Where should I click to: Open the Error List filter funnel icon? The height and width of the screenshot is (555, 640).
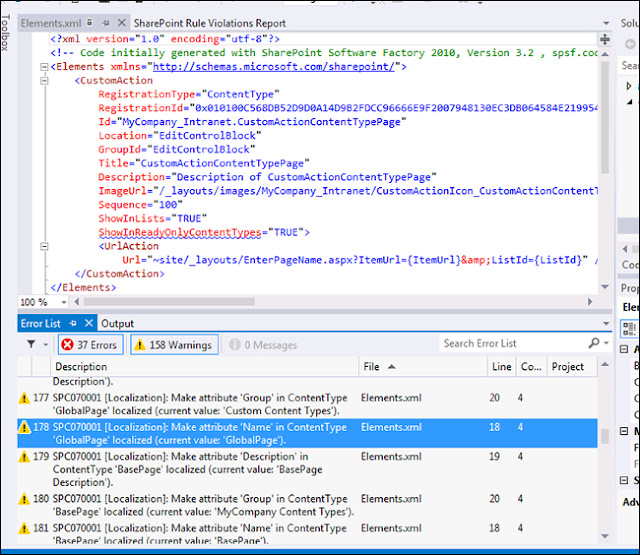(x=31, y=344)
